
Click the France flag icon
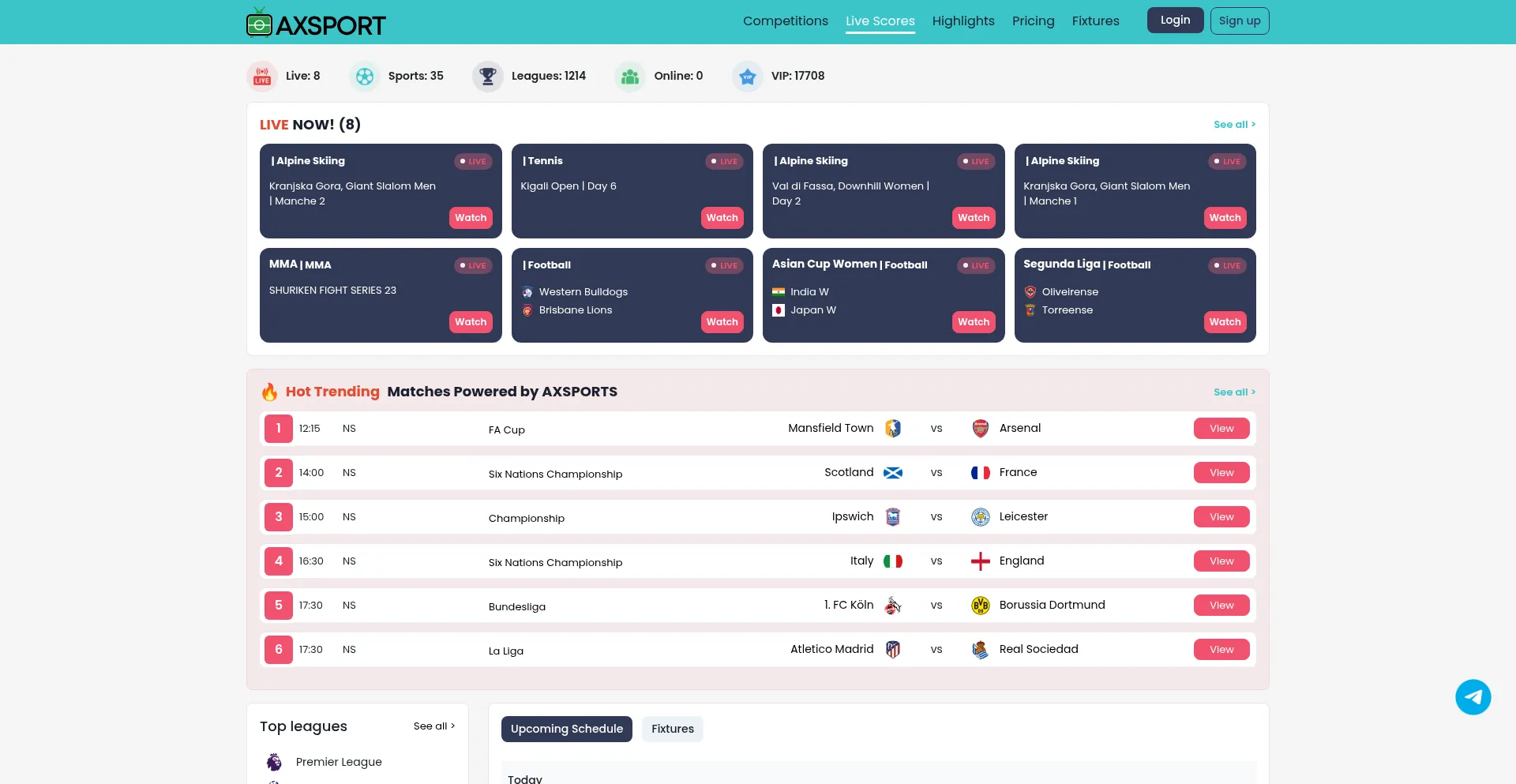point(981,473)
